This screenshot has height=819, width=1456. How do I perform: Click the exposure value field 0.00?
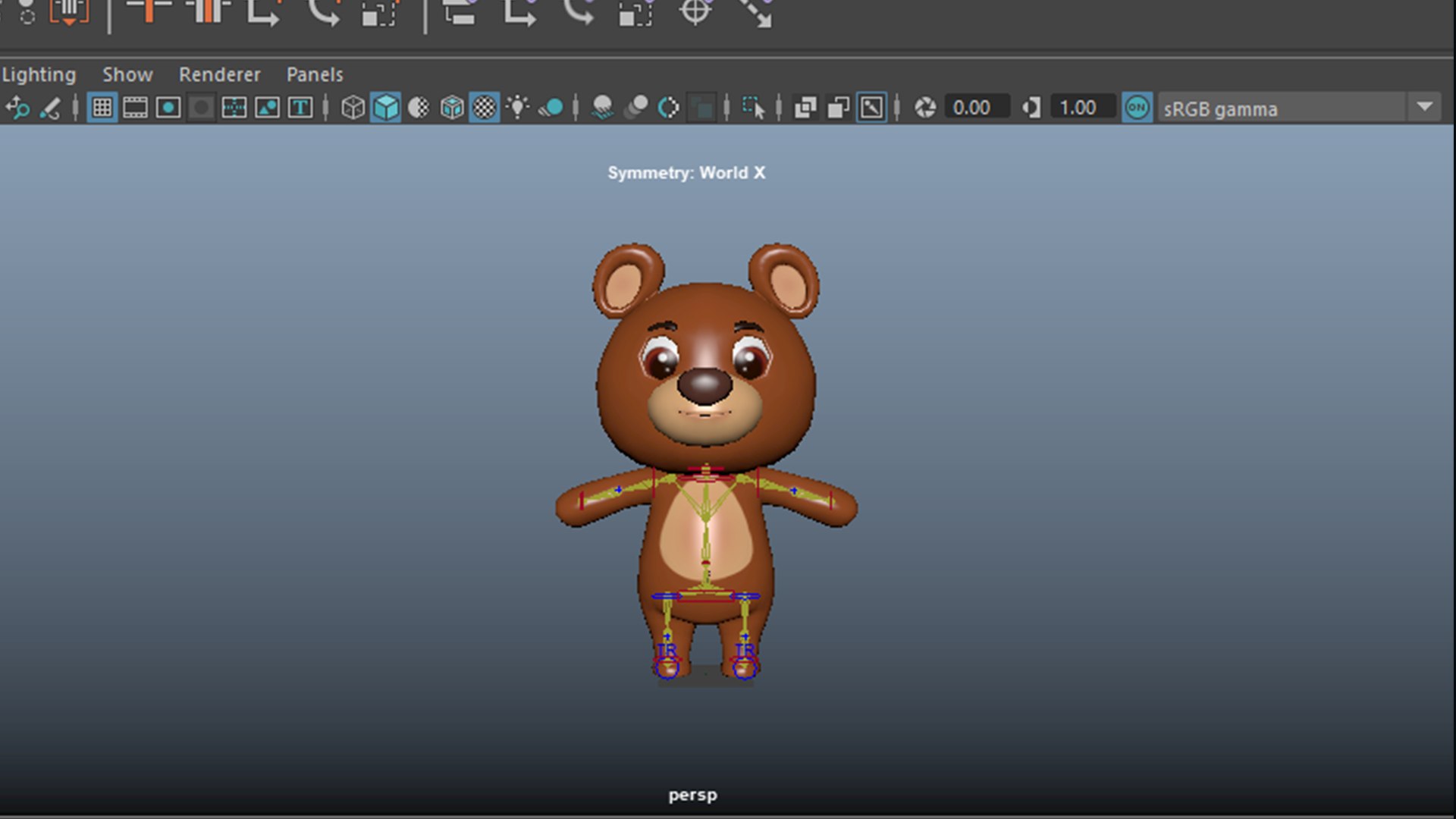click(x=977, y=108)
